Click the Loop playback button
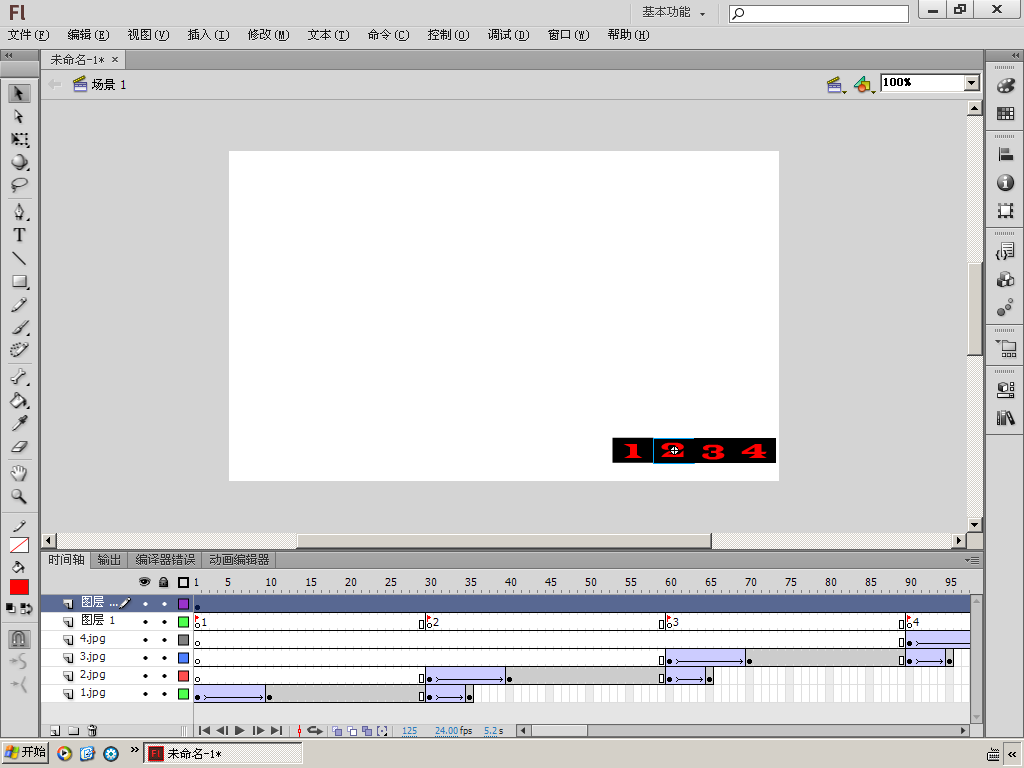The image size is (1024, 768). coord(315,731)
